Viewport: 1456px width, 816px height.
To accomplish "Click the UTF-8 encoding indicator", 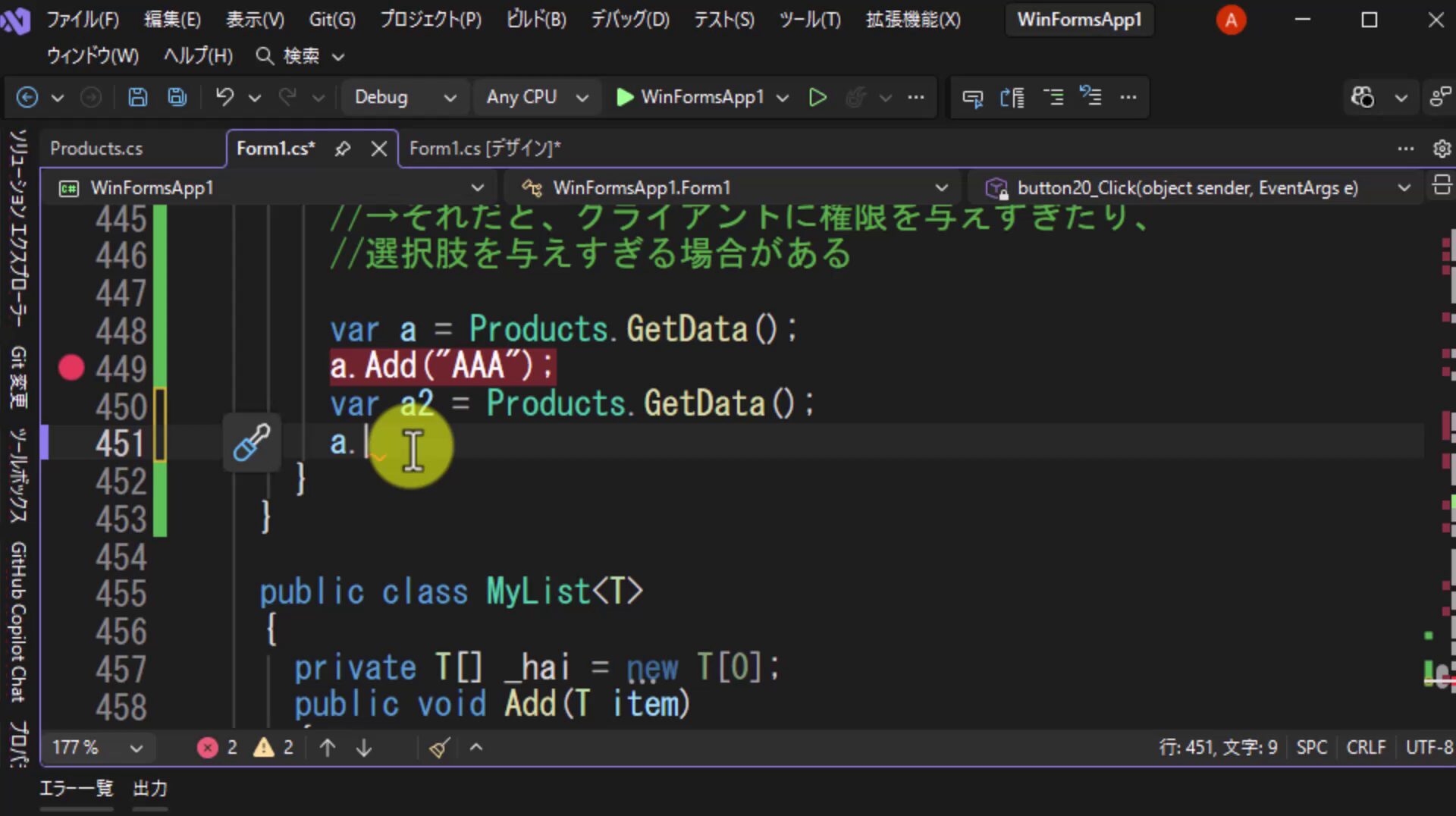I will pyautogui.click(x=1429, y=748).
